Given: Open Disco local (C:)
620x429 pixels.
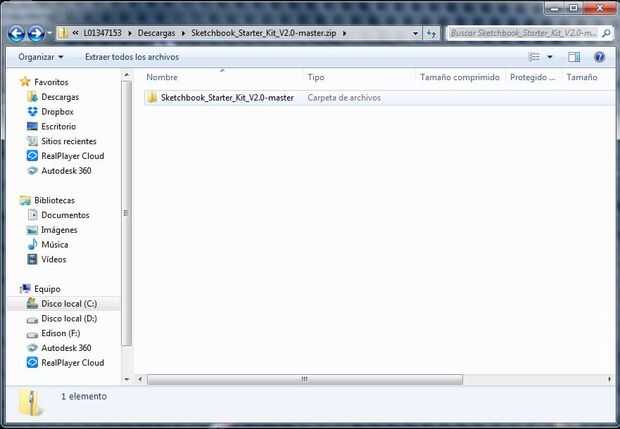Looking at the screenshot, I should click(69, 304).
